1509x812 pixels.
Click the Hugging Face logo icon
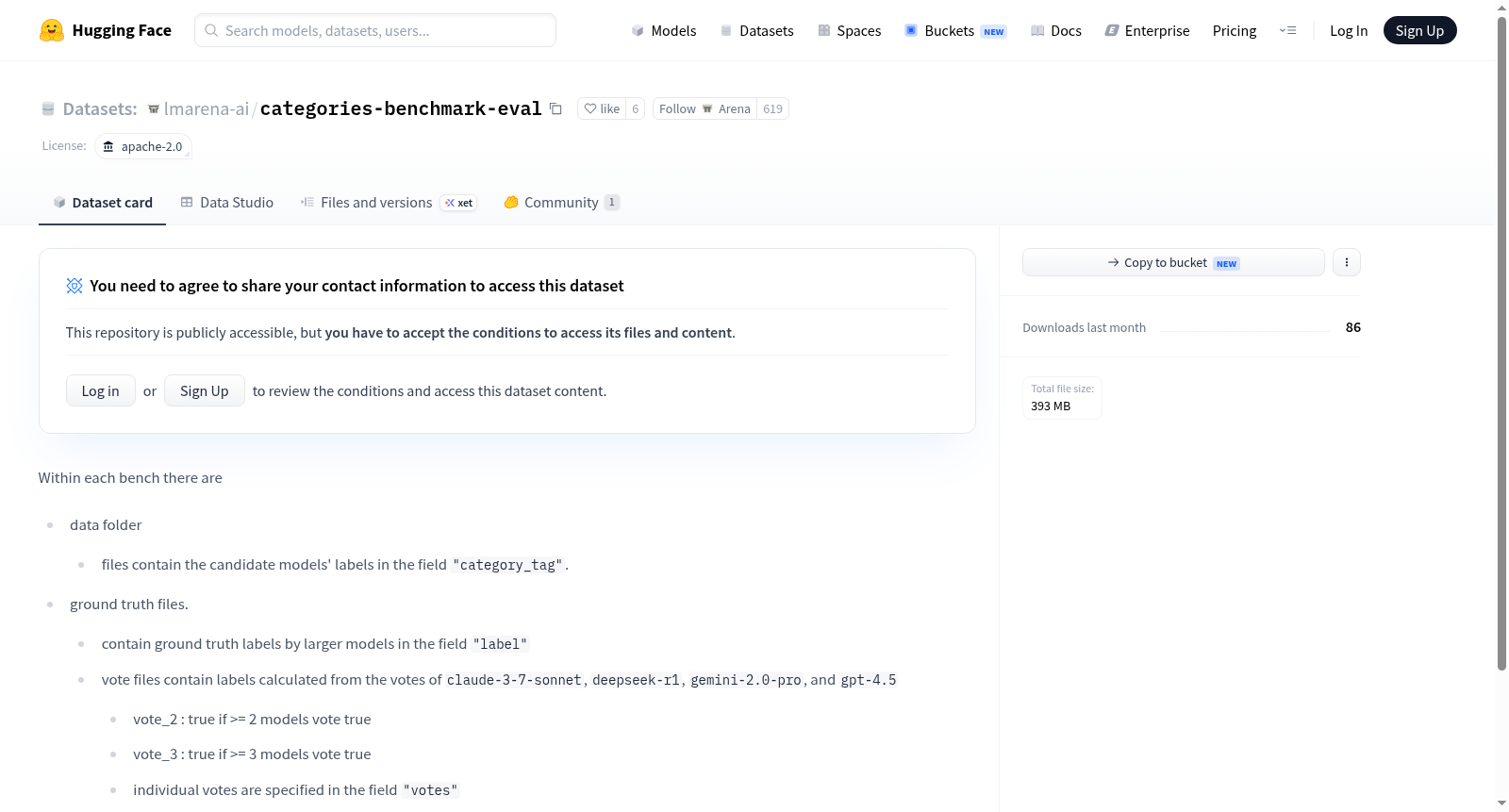(x=52, y=30)
